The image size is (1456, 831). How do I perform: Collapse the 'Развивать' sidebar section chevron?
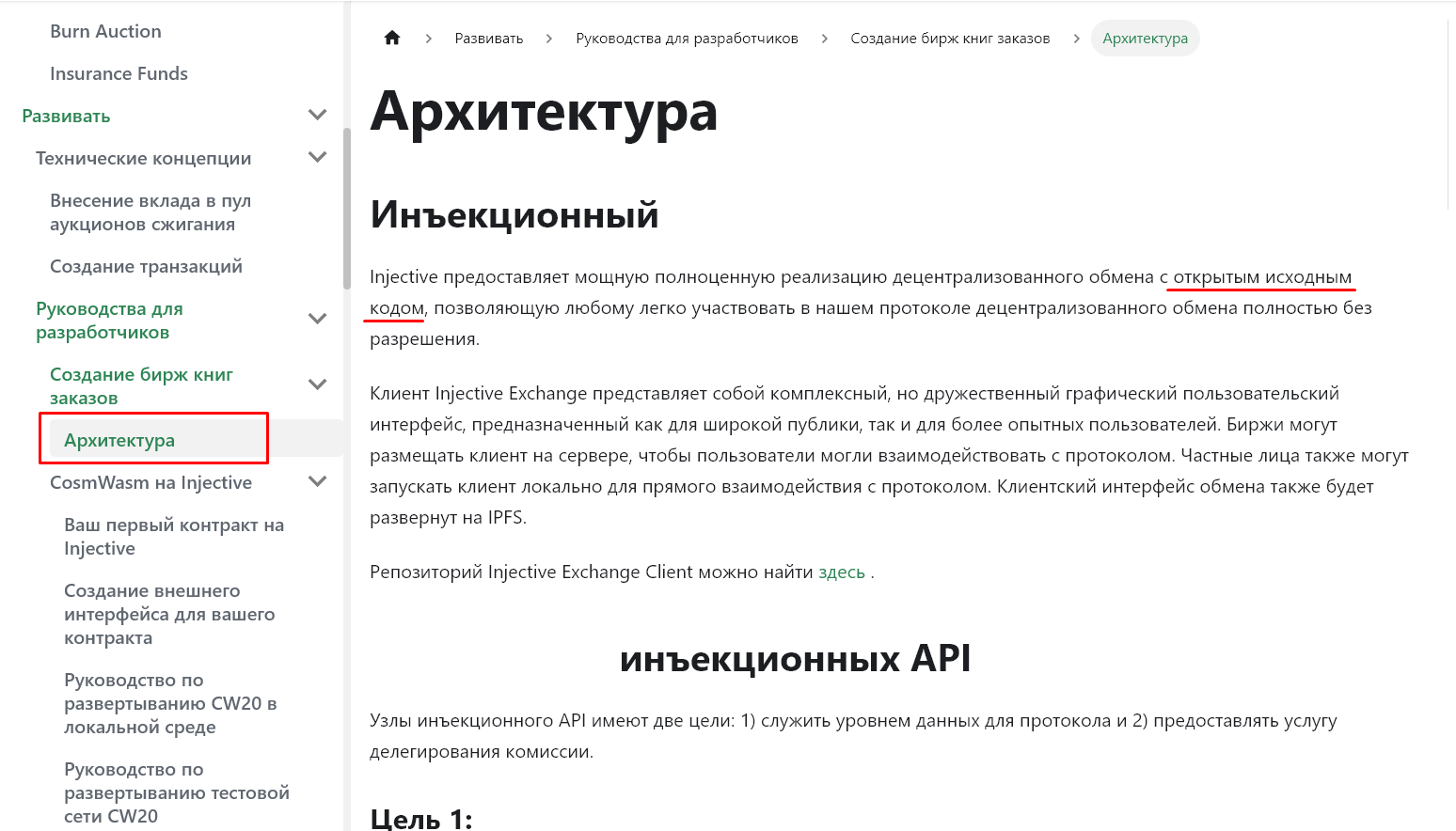(318, 115)
